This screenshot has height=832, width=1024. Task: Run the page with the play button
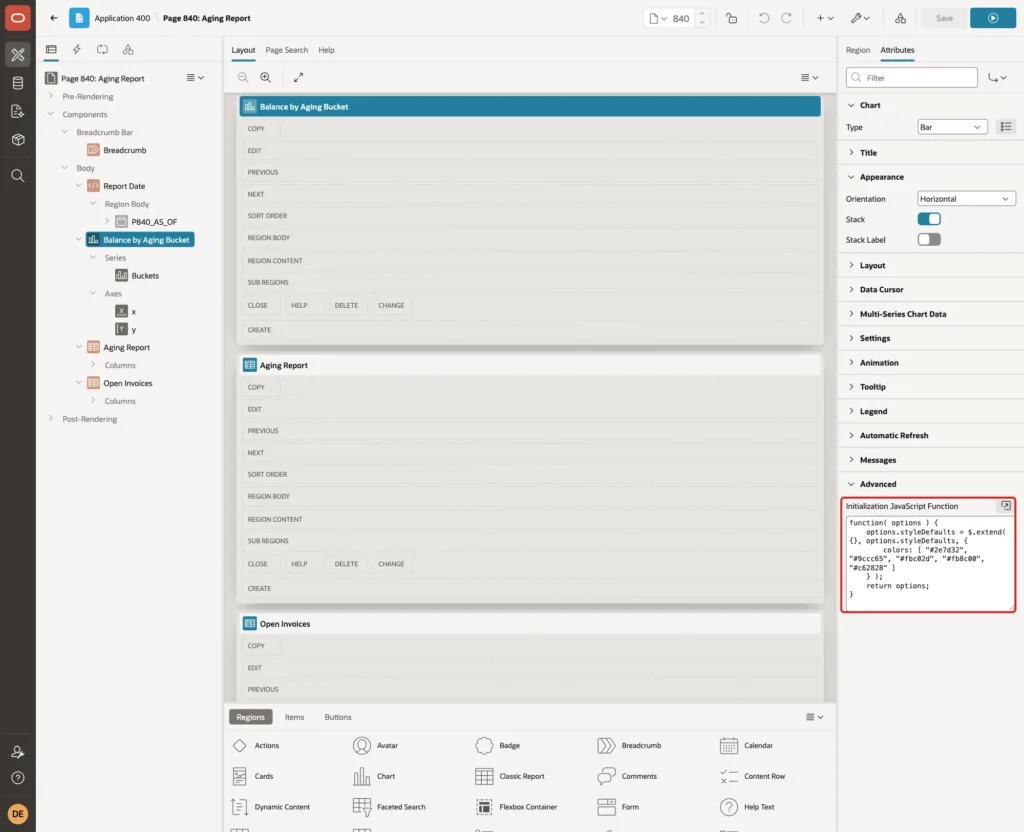click(993, 18)
